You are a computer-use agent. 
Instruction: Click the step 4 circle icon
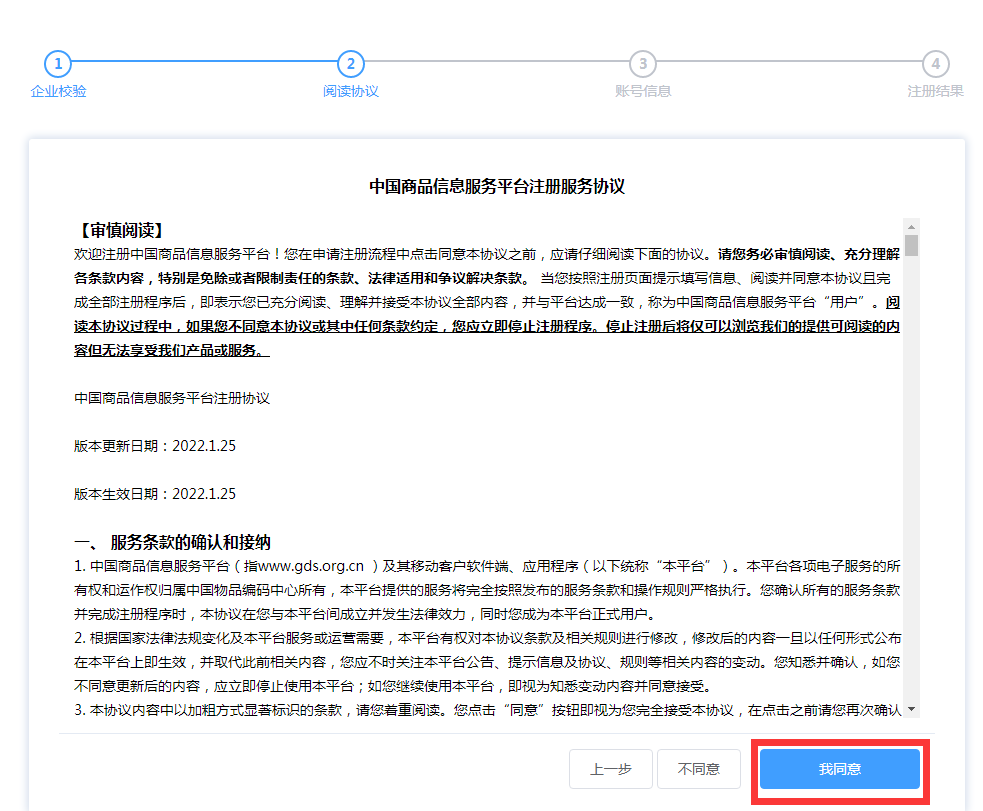click(935, 64)
